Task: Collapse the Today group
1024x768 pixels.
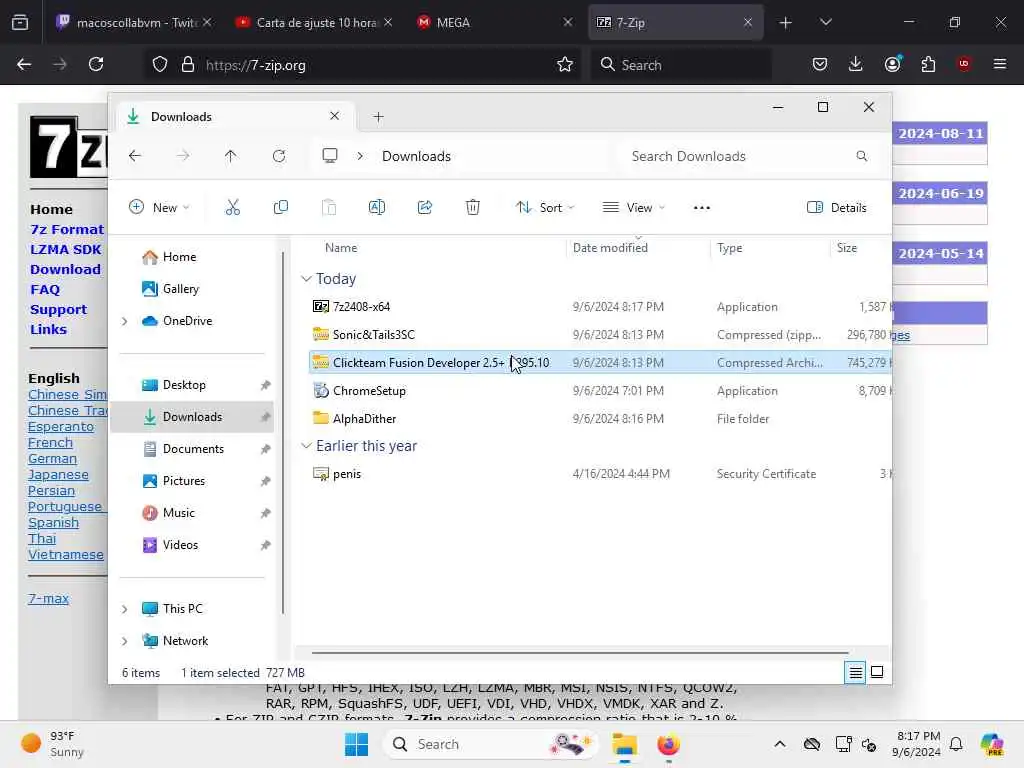Action: pyautogui.click(x=306, y=279)
